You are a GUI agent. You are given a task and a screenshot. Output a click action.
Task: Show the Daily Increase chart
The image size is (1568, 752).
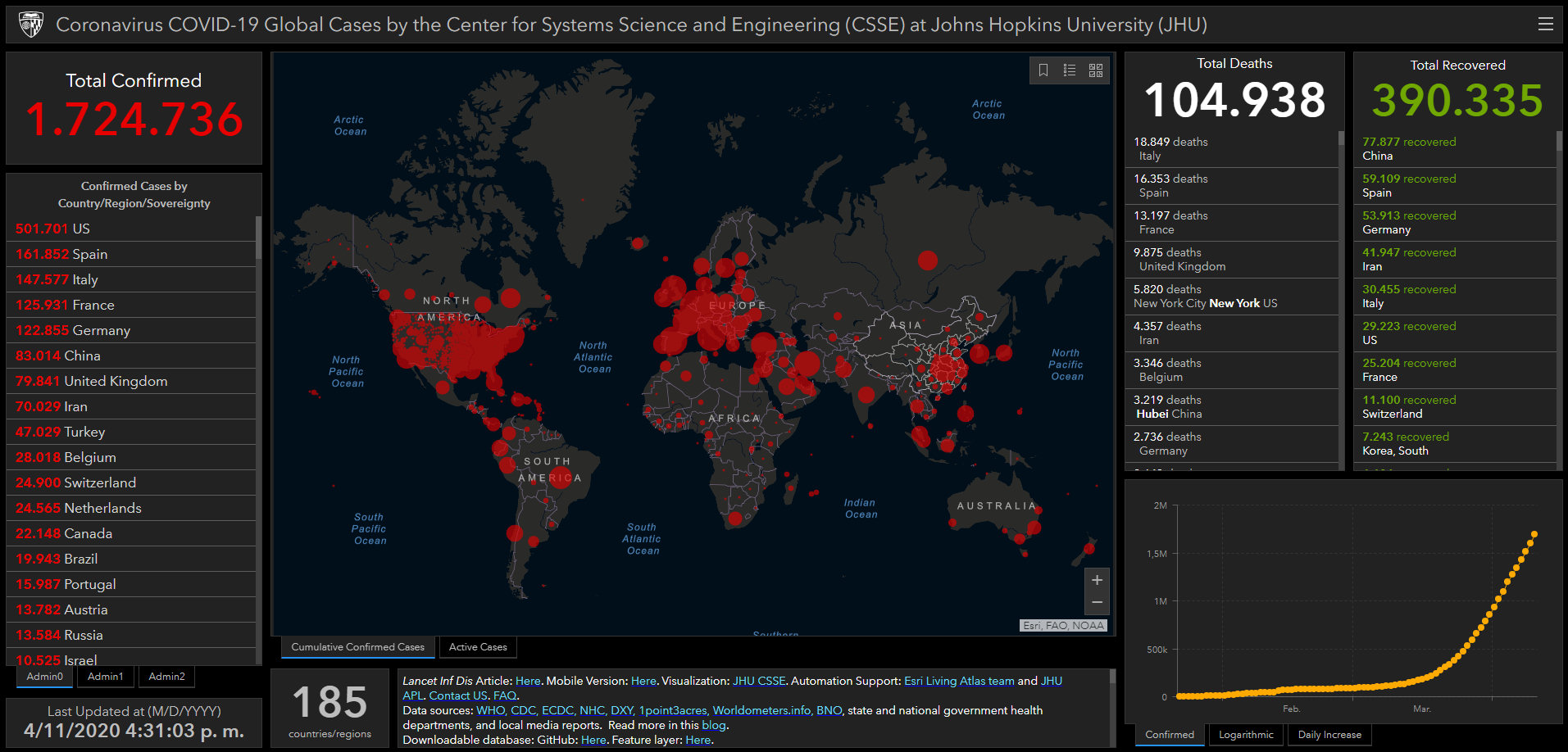pyautogui.click(x=1329, y=735)
